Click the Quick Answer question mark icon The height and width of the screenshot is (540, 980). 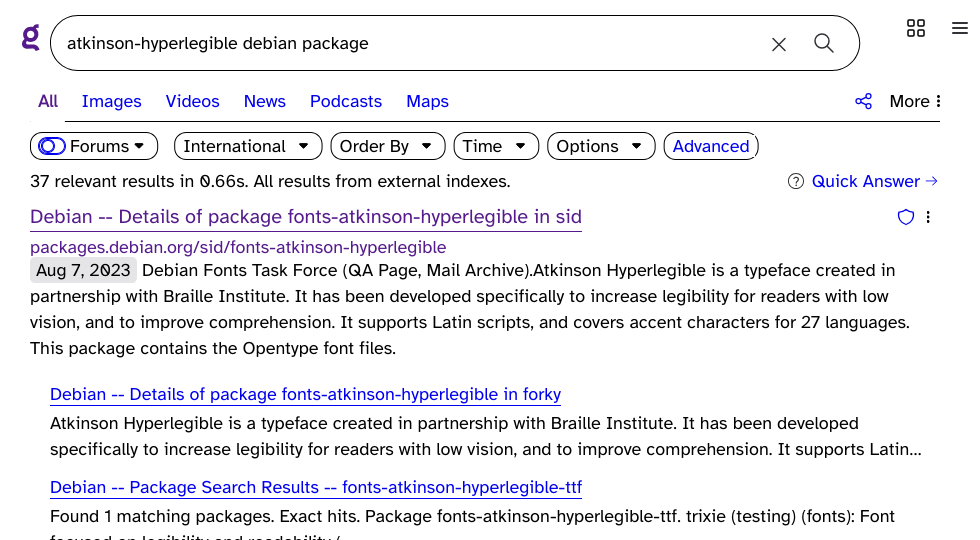[x=796, y=181]
